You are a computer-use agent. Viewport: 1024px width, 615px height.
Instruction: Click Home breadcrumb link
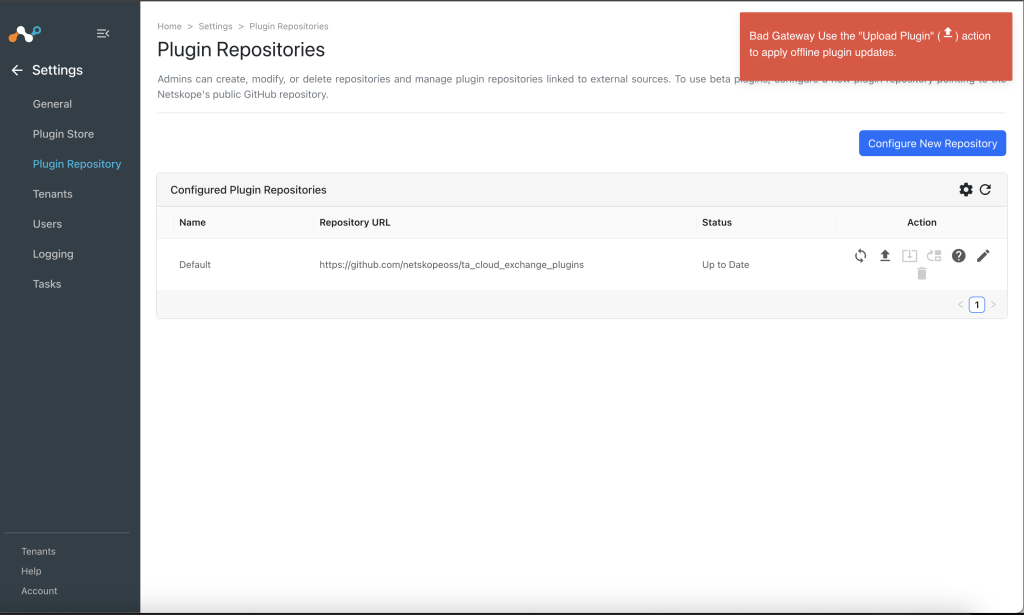(x=169, y=26)
